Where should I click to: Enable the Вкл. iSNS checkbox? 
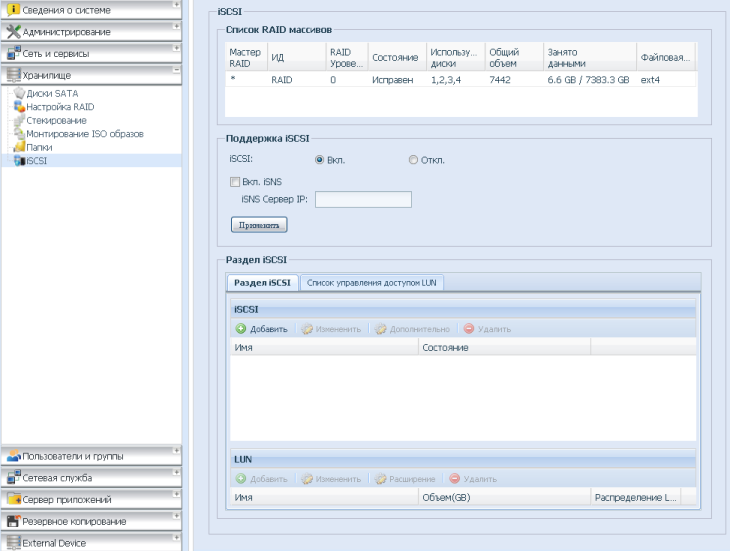click(x=235, y=182)
